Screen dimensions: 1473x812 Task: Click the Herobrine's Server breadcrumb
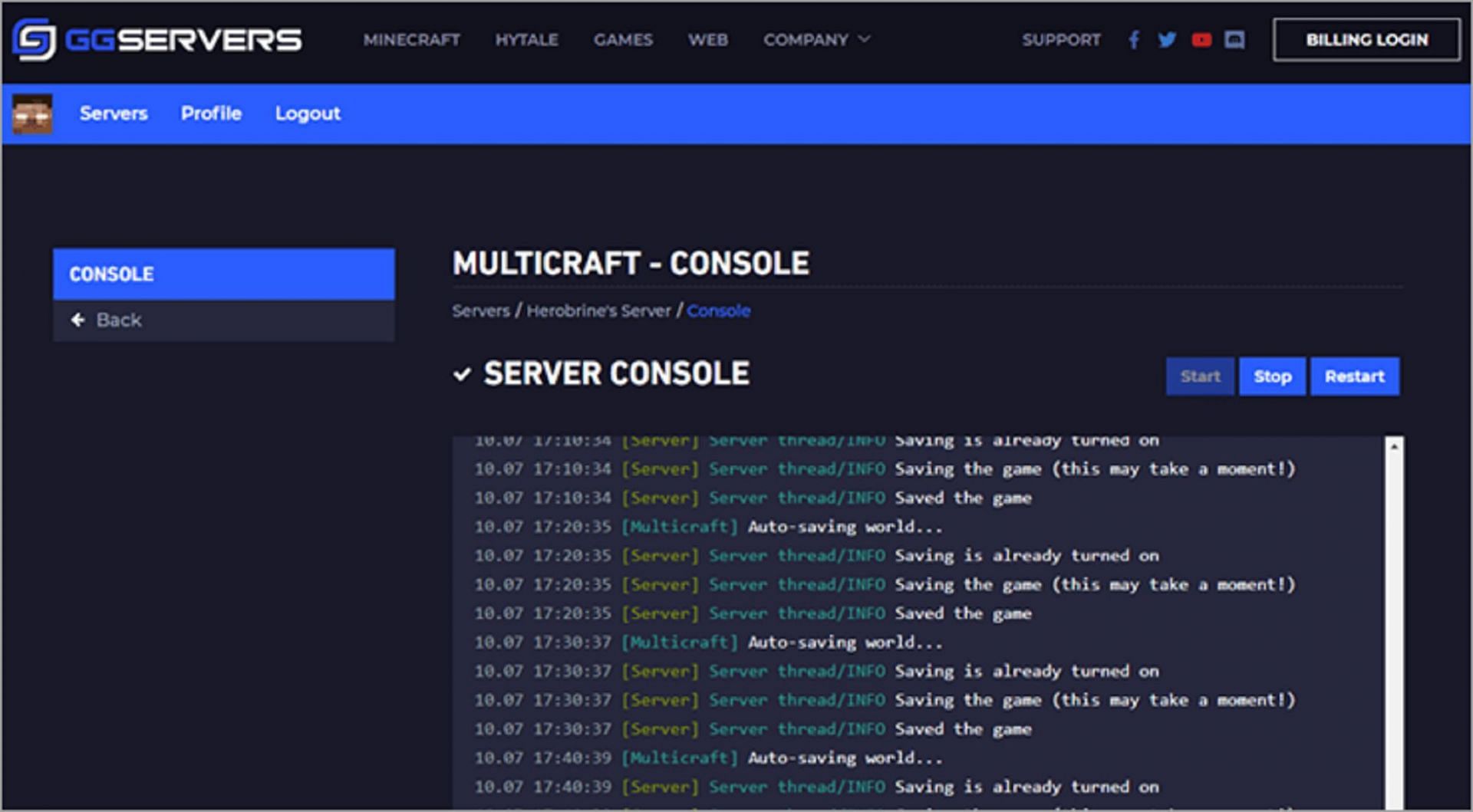point(598,311)
